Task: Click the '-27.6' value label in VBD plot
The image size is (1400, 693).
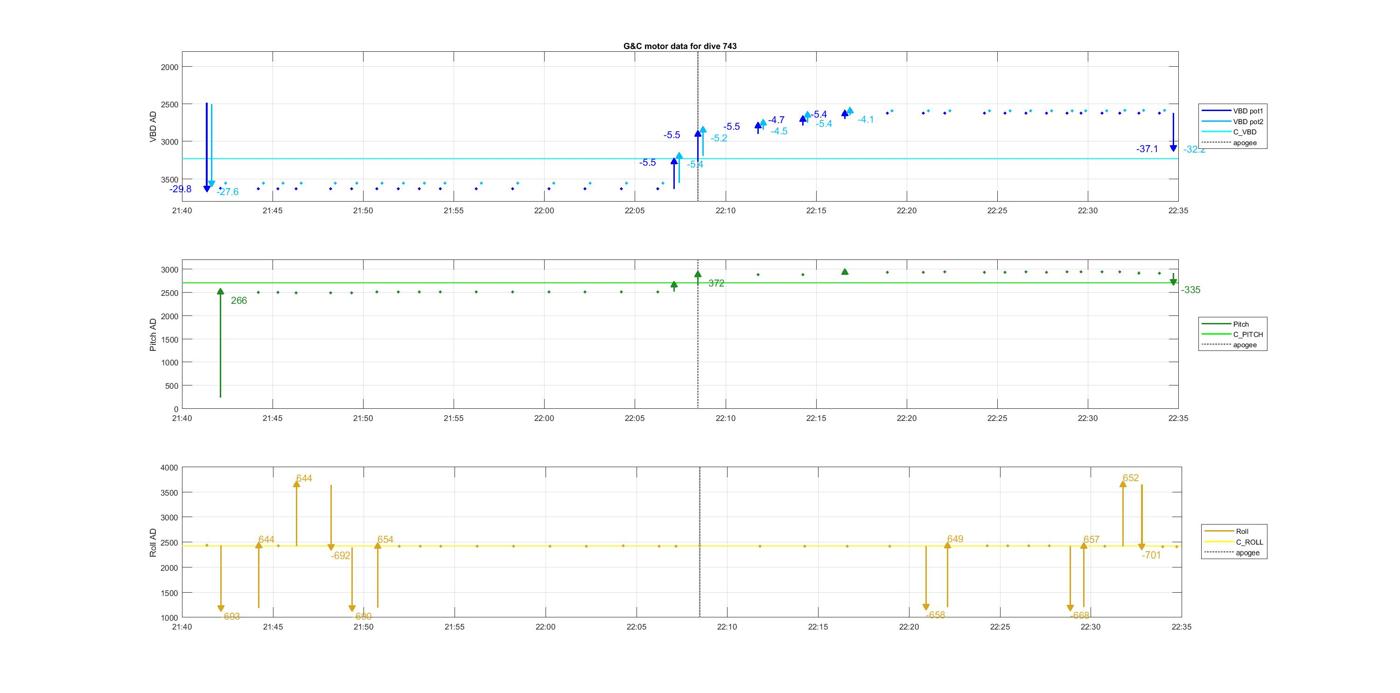Action: point(227,192)
